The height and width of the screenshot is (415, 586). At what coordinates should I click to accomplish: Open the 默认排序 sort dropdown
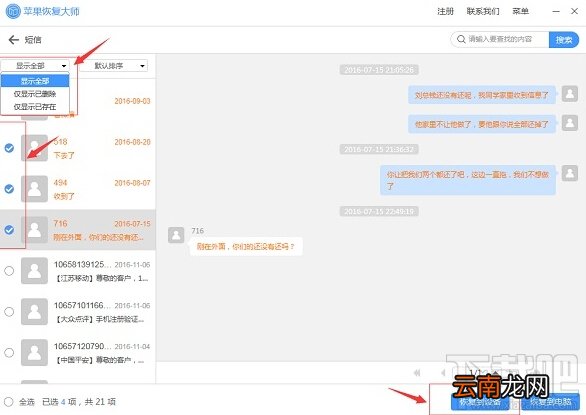[114, 66]
